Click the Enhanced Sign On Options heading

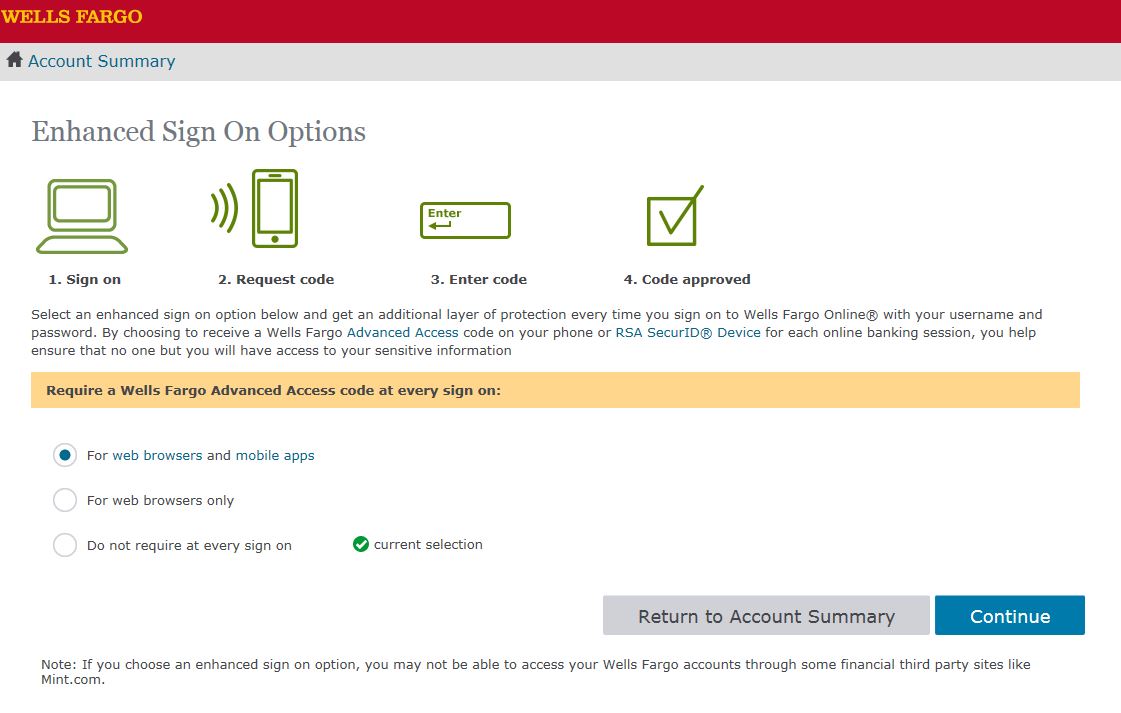199,132
